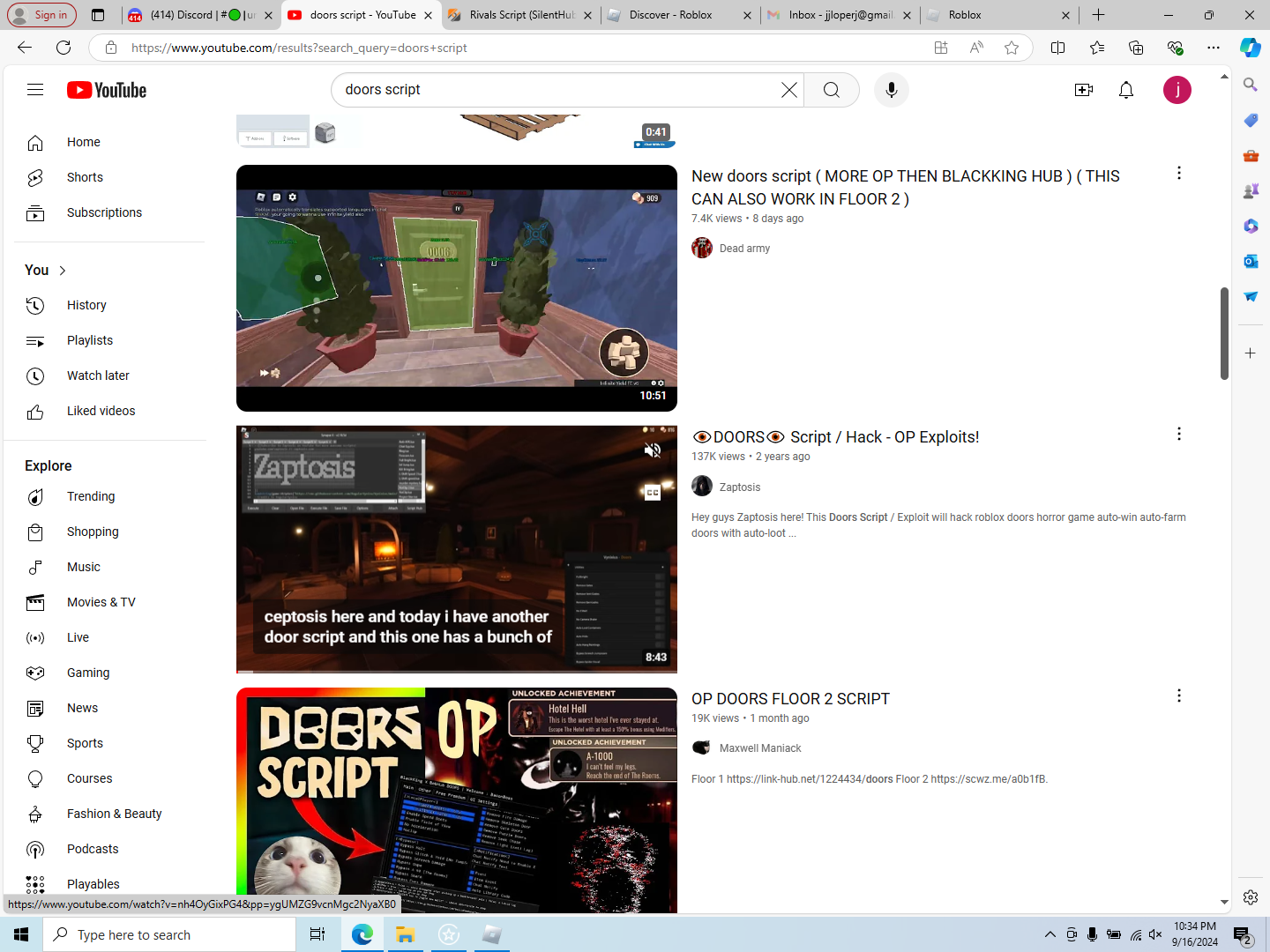Go to YouTube home via logo
This screenshot has width=1270, height=952.
(x=107, y=90)
